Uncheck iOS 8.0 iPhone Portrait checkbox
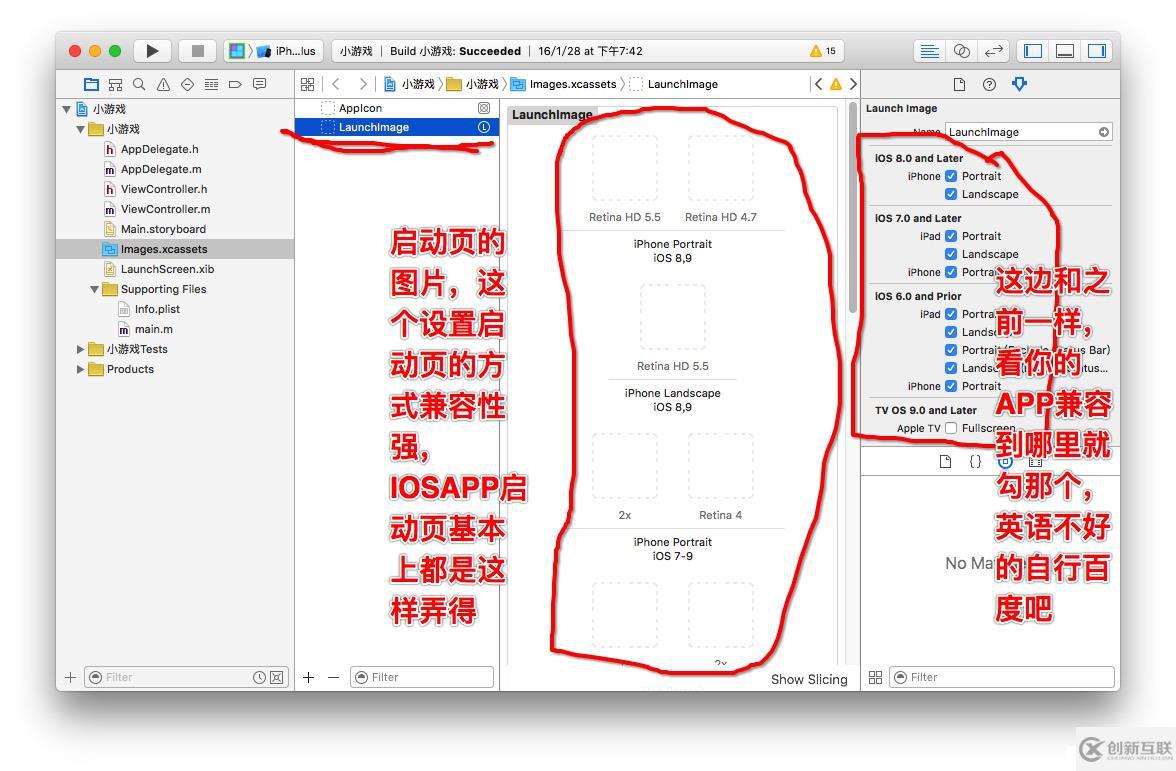The image size is (1176, 771). [x=951, y=176]
